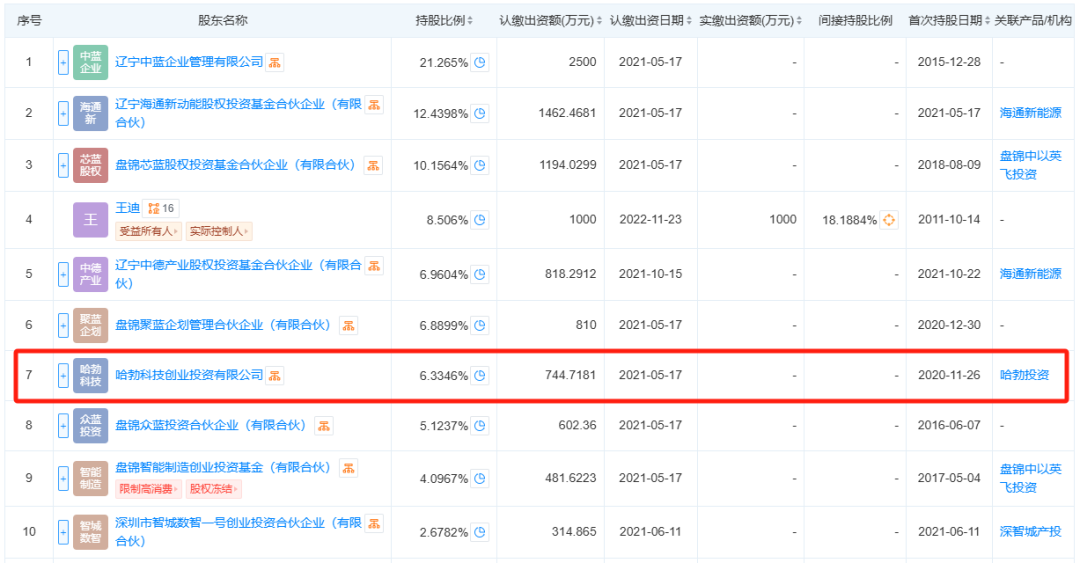The height and width of the screenshot is (563, 1080).
Task: Expand row 2 辽宁海通新动能 shareholder details
Action: click(x=63, y=113)
